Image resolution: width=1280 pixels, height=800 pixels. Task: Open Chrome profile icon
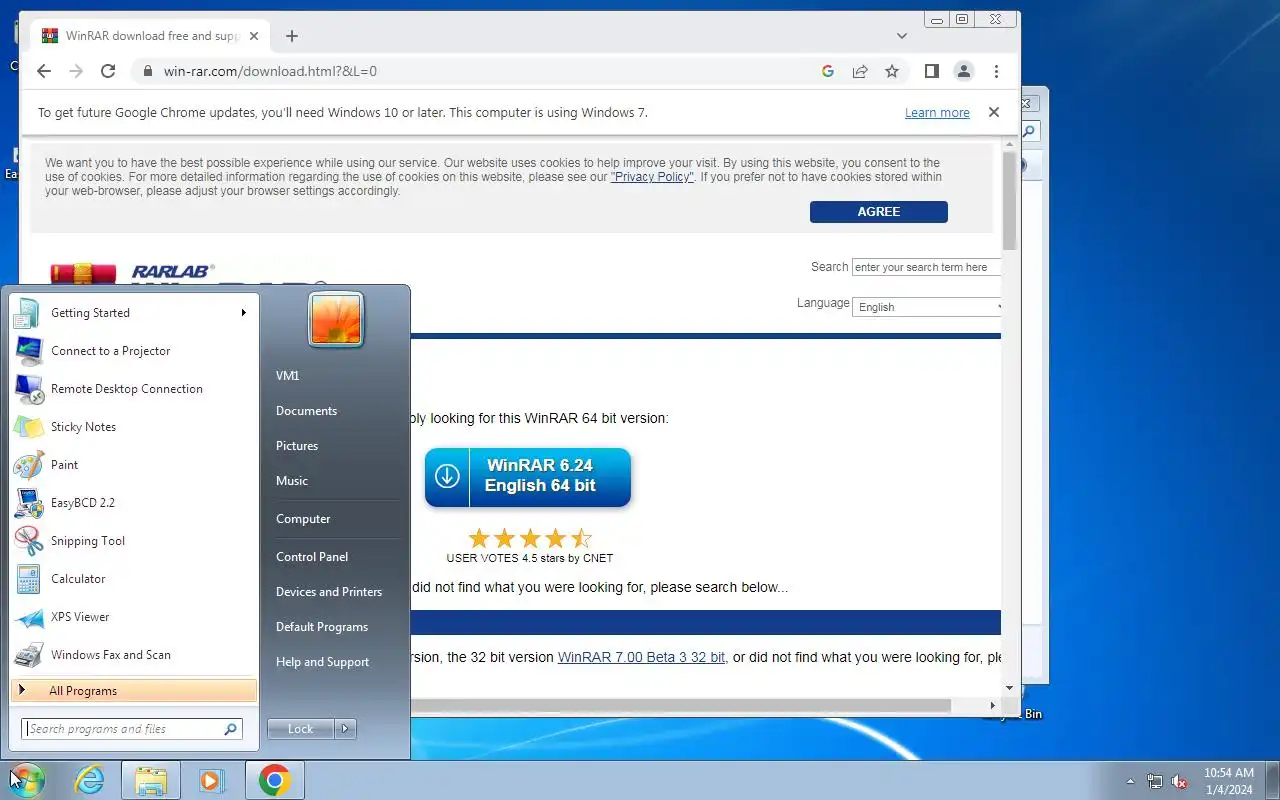(963, 71)
